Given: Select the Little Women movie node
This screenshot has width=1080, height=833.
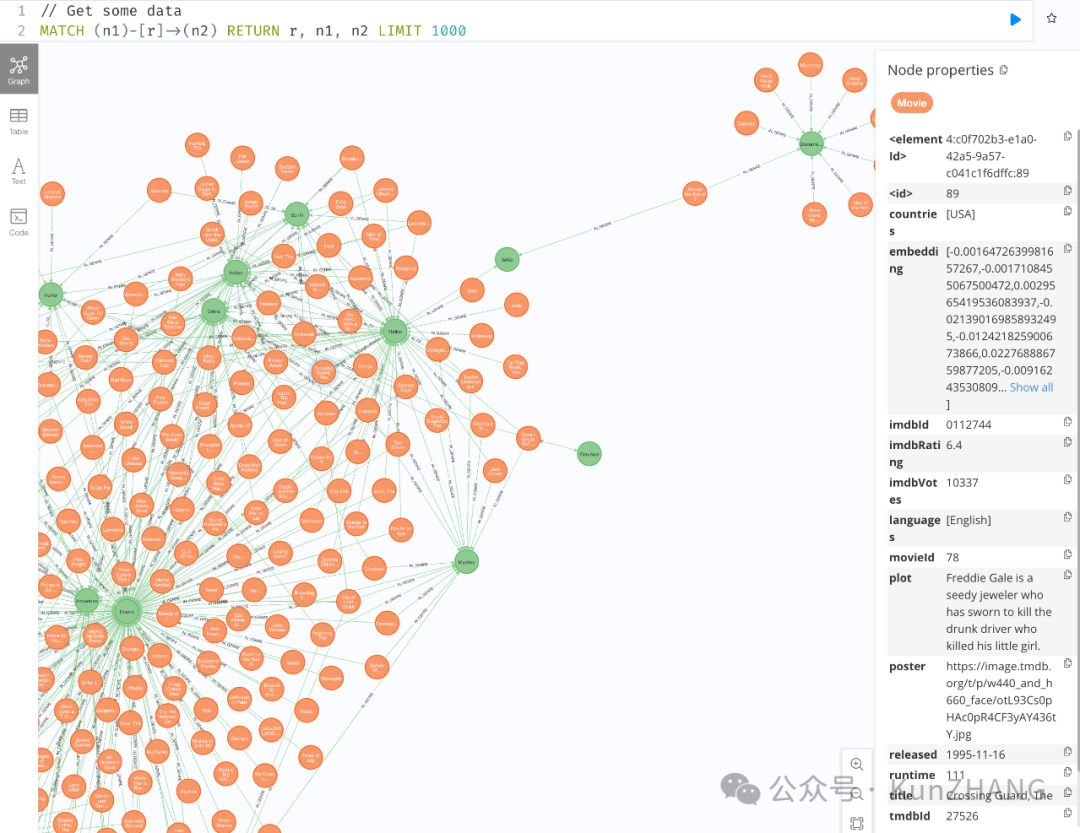Looking at the screenshot, I should tap(278, 627).
